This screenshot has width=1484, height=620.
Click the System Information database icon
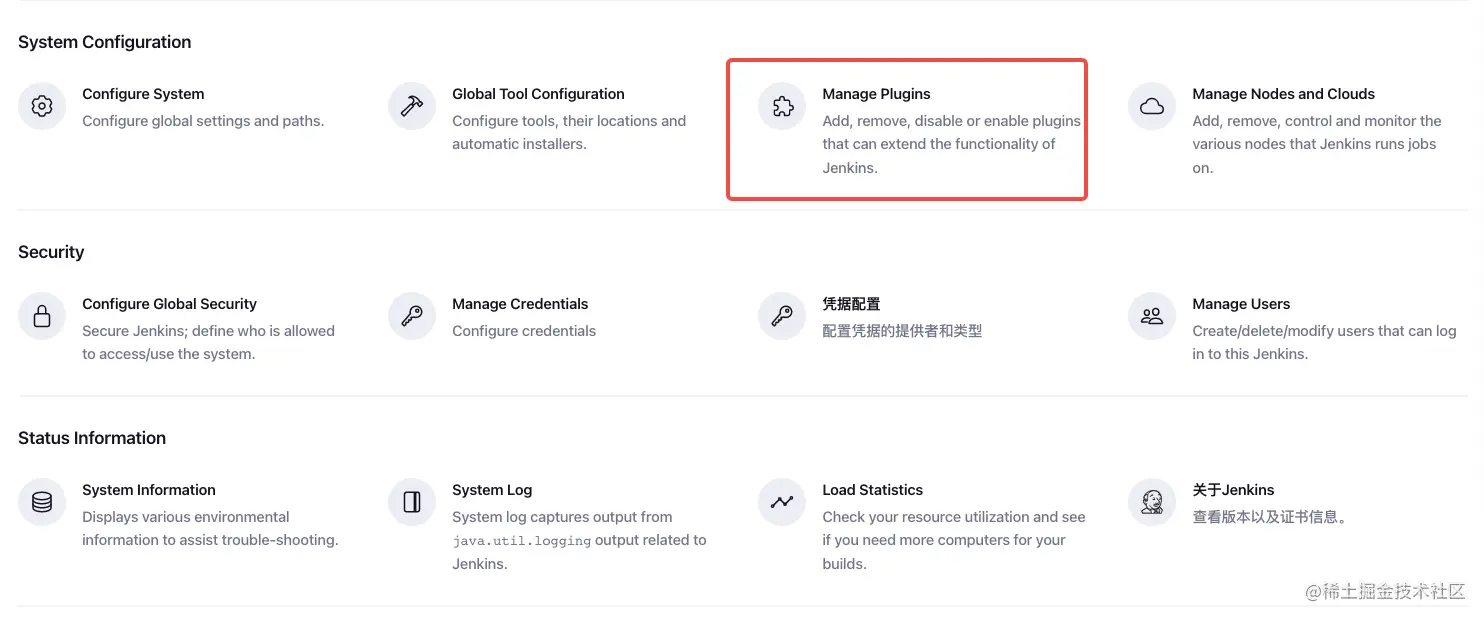42,502
